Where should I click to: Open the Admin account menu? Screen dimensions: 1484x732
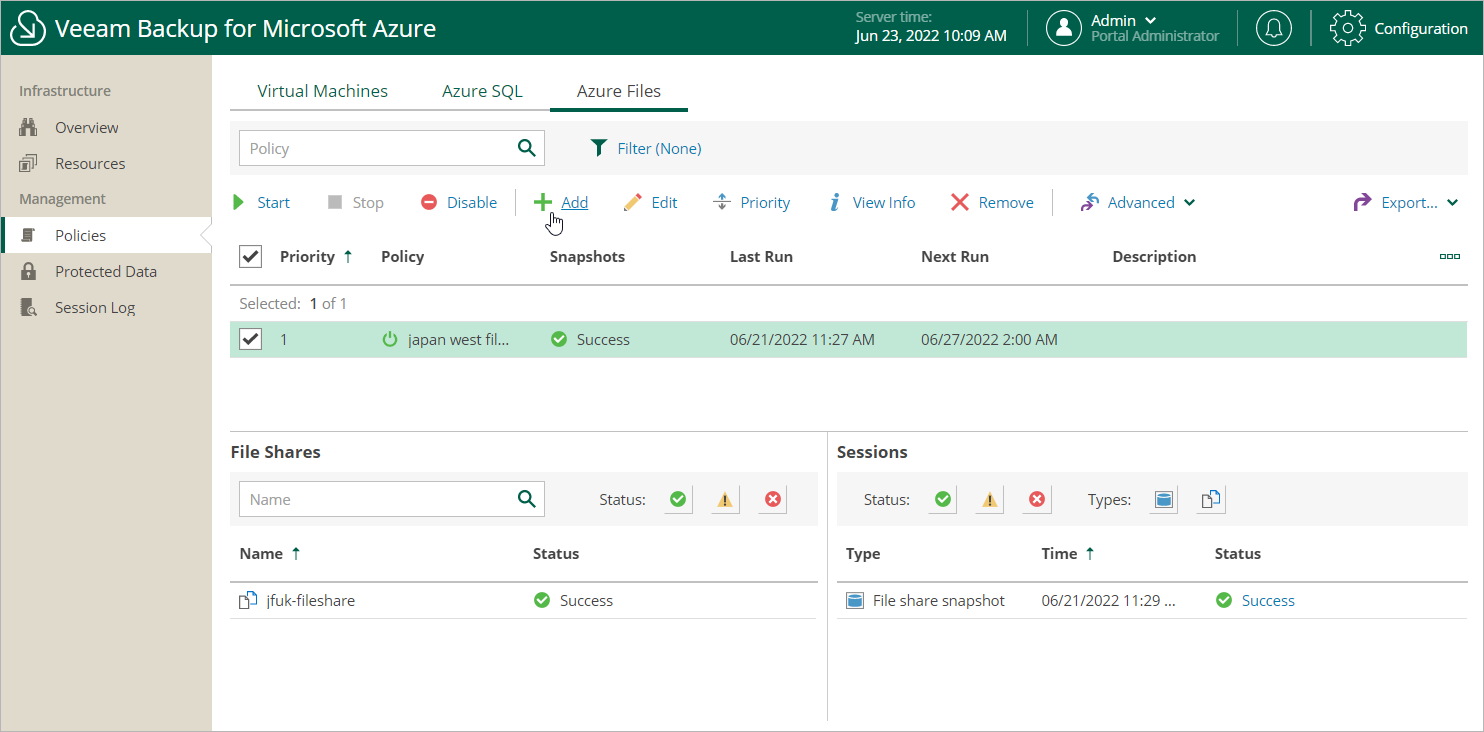1123,21
